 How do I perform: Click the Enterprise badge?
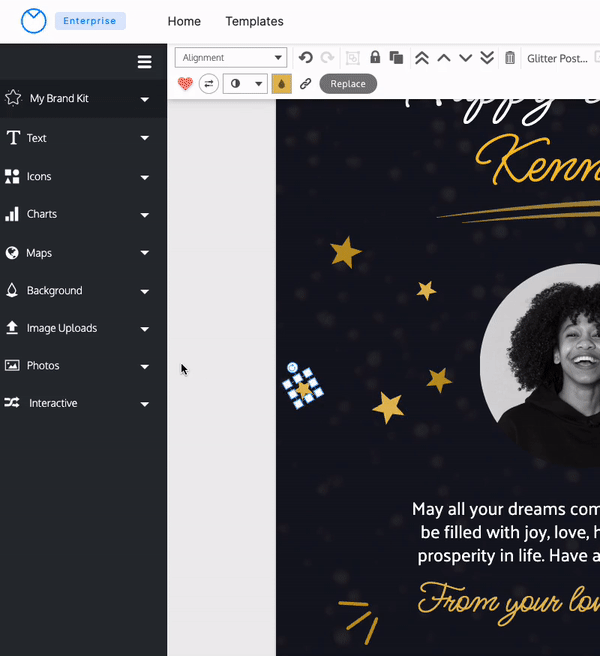90,21
